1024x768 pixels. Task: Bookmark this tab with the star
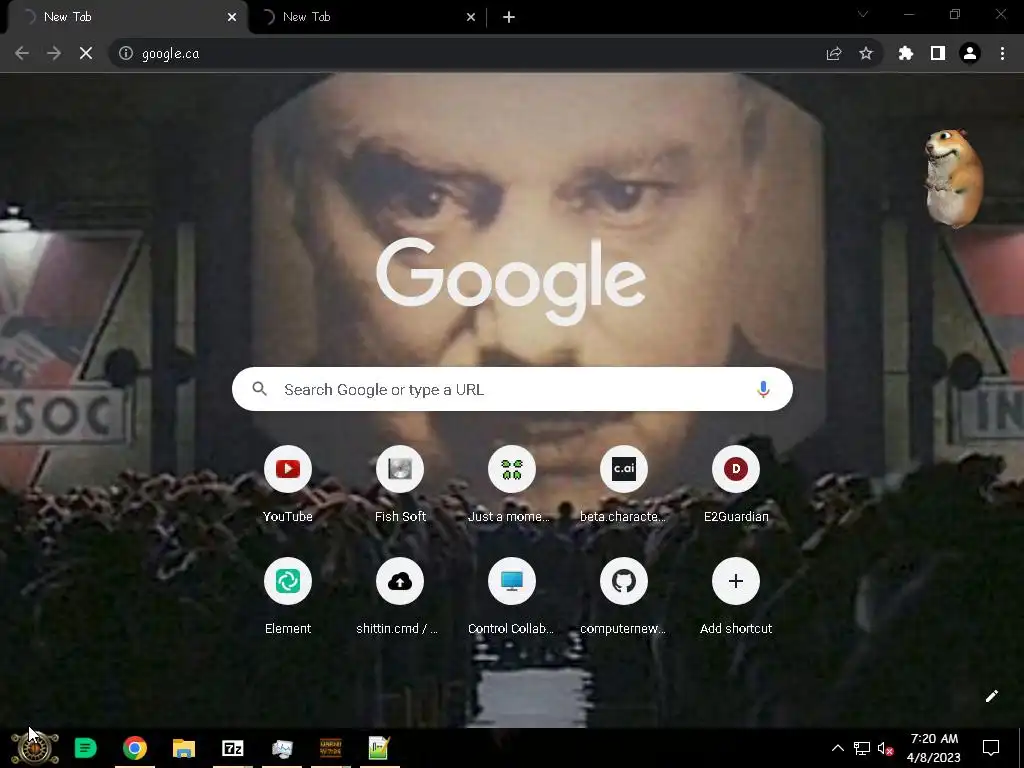pyautogui.click(x=866, y=54)
